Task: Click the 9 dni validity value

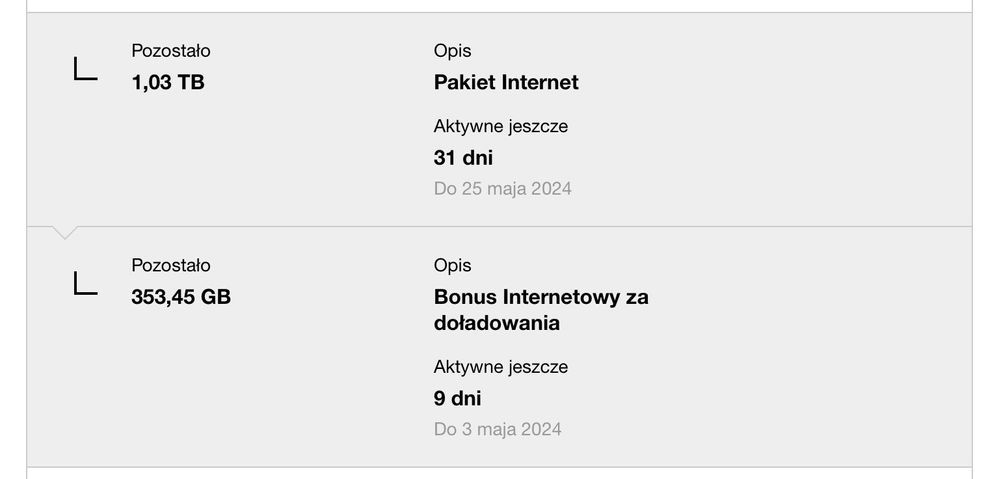Action: 457,399
